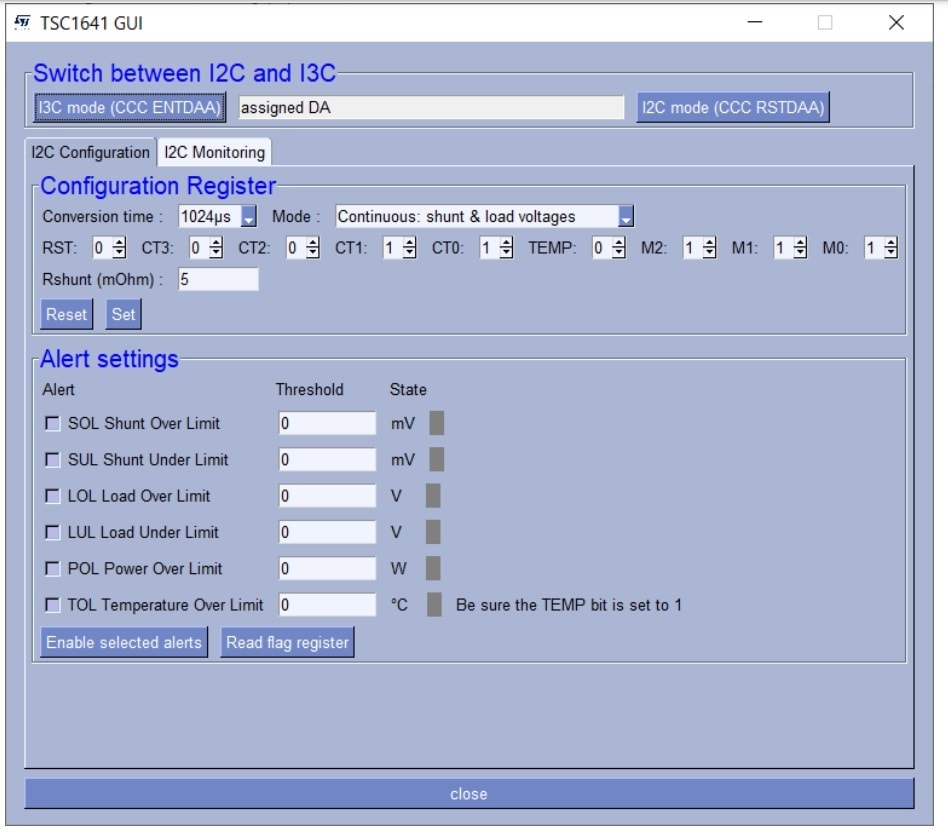This screenshot has width=948, height=833.
Task: Adjust the TEMP bit spinner
Action: [619, 248]
